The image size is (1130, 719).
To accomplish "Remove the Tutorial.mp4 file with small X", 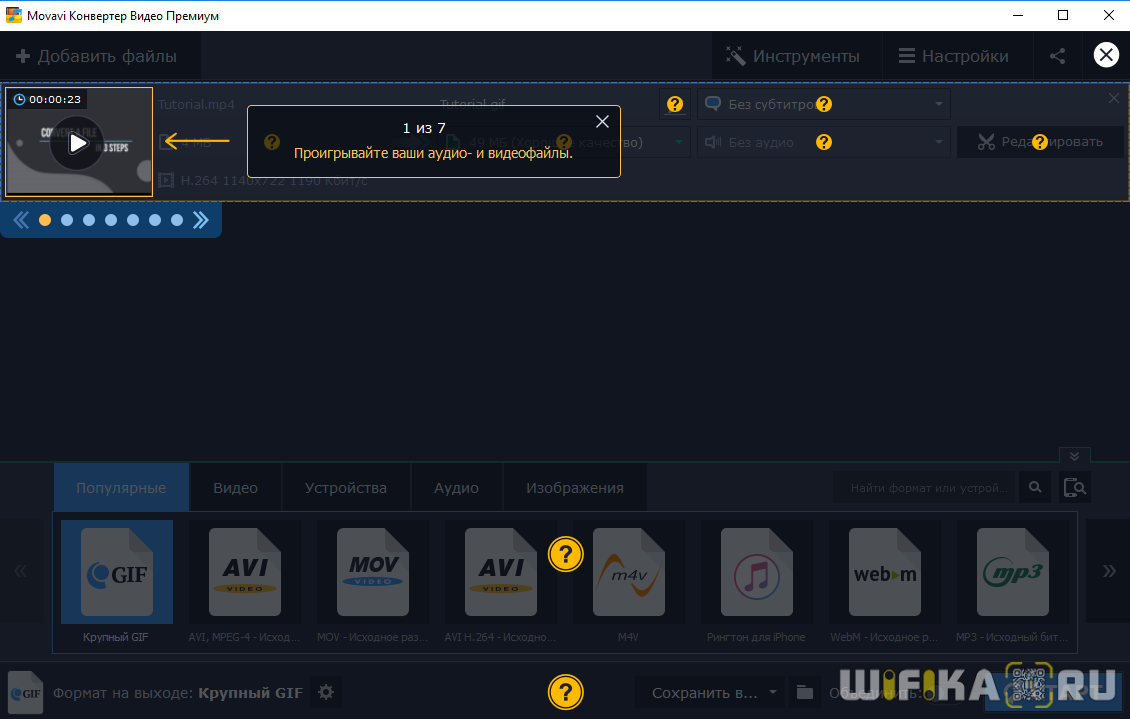I will 1113,98.
